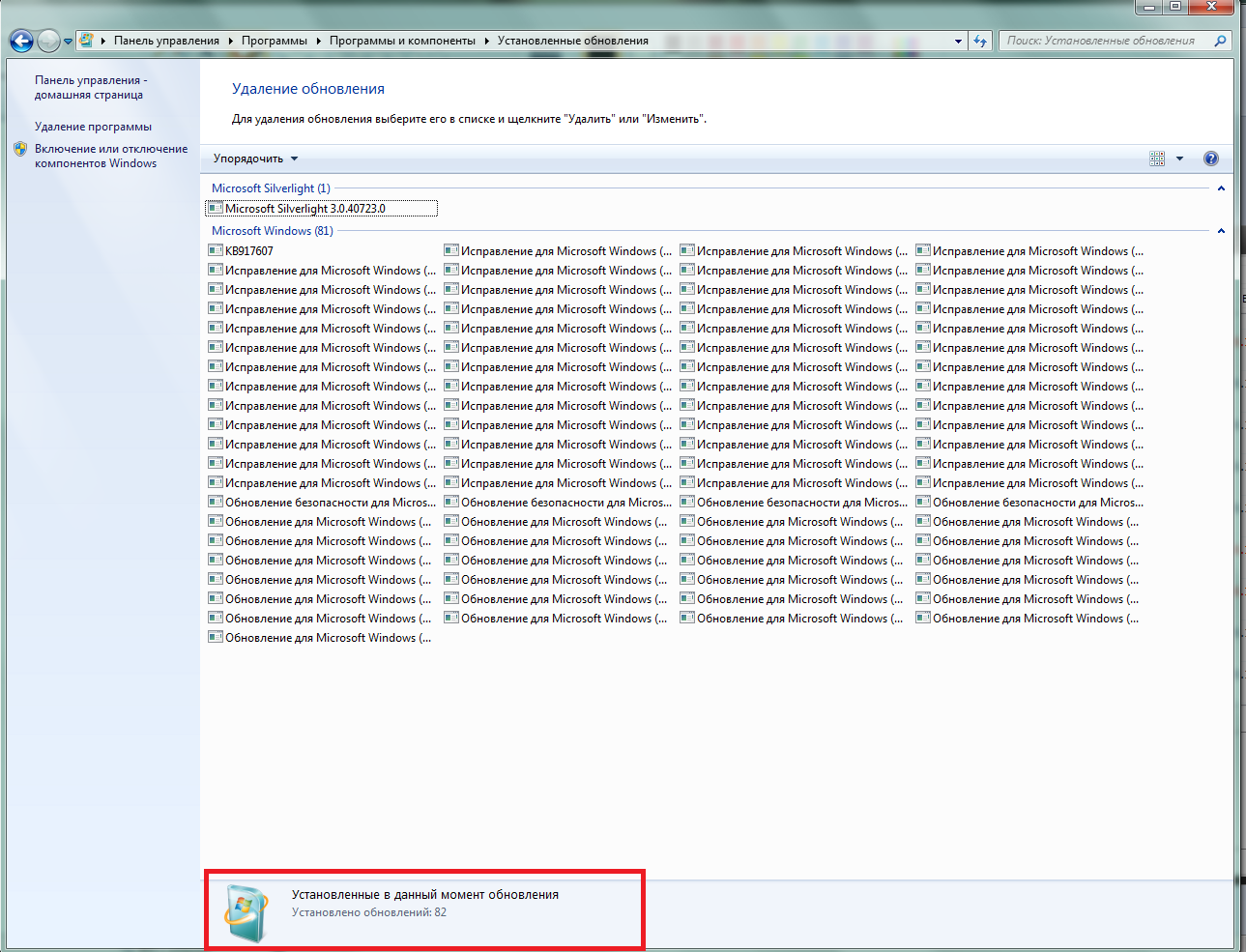This screenshot has height=952, width=1246.
Task: Click the Удаление обновления heading
Action: point(308,89)
